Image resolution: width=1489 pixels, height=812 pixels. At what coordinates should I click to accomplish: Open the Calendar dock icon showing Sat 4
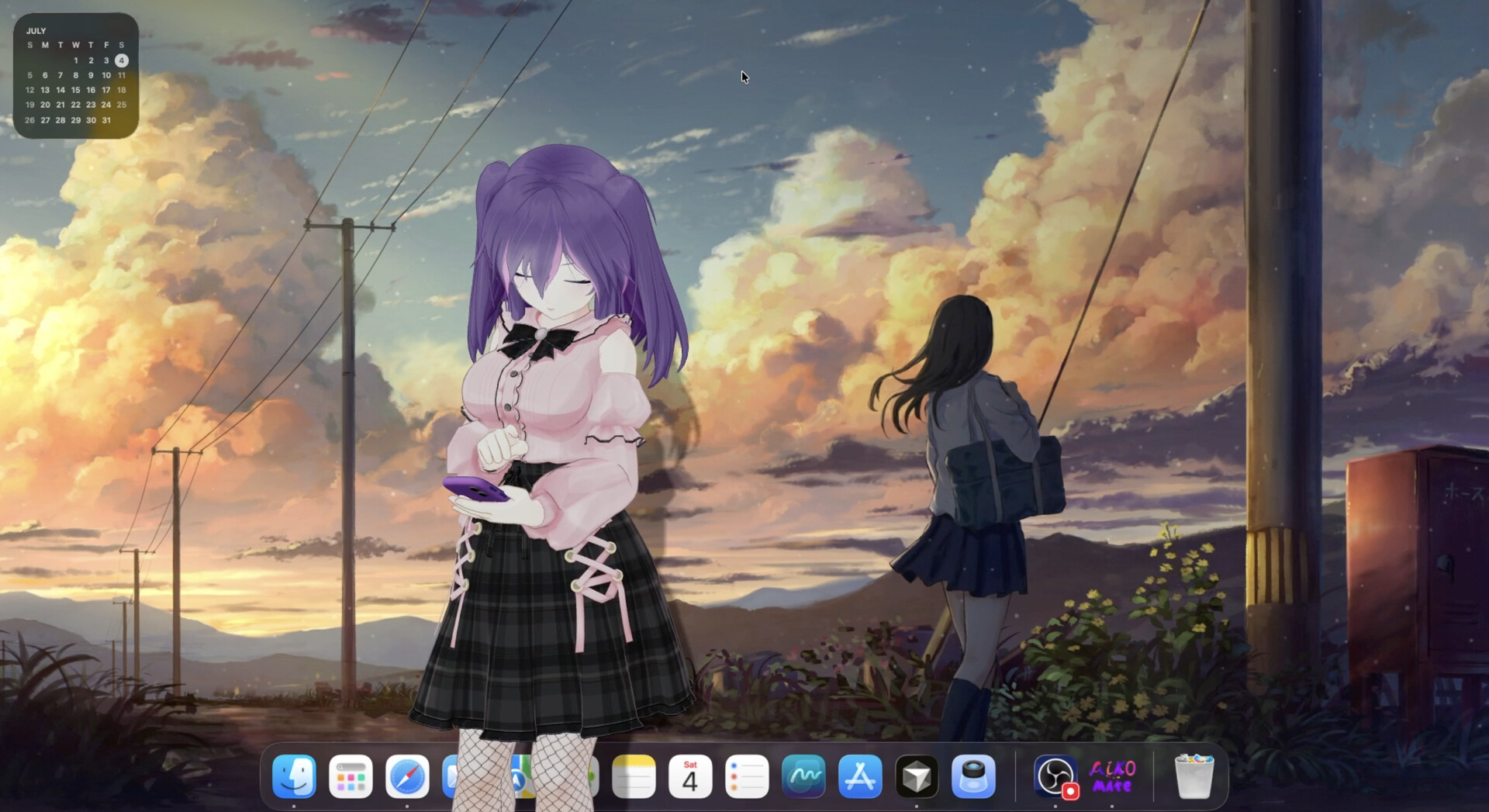(690, 776)
